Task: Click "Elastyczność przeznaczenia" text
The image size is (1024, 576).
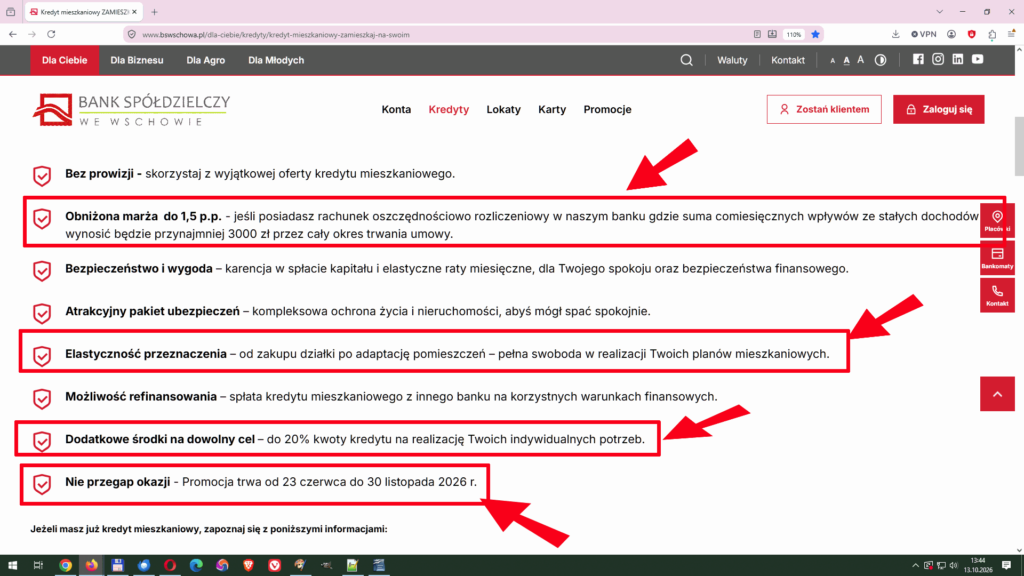Action: coord(146,354)
